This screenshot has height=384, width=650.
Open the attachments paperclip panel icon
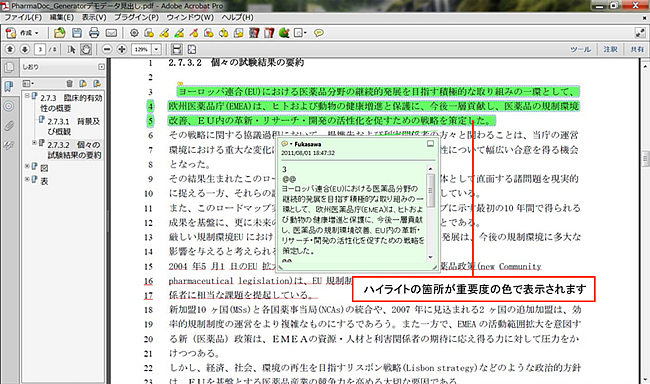[x=9, y=126]
